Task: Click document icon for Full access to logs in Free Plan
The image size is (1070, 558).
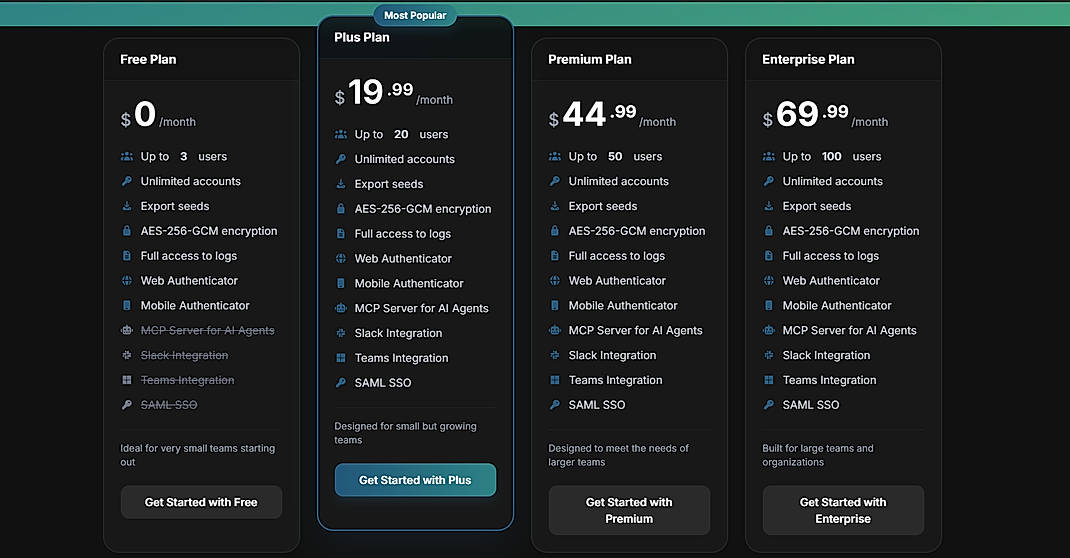Action: [x=127, y=256]
